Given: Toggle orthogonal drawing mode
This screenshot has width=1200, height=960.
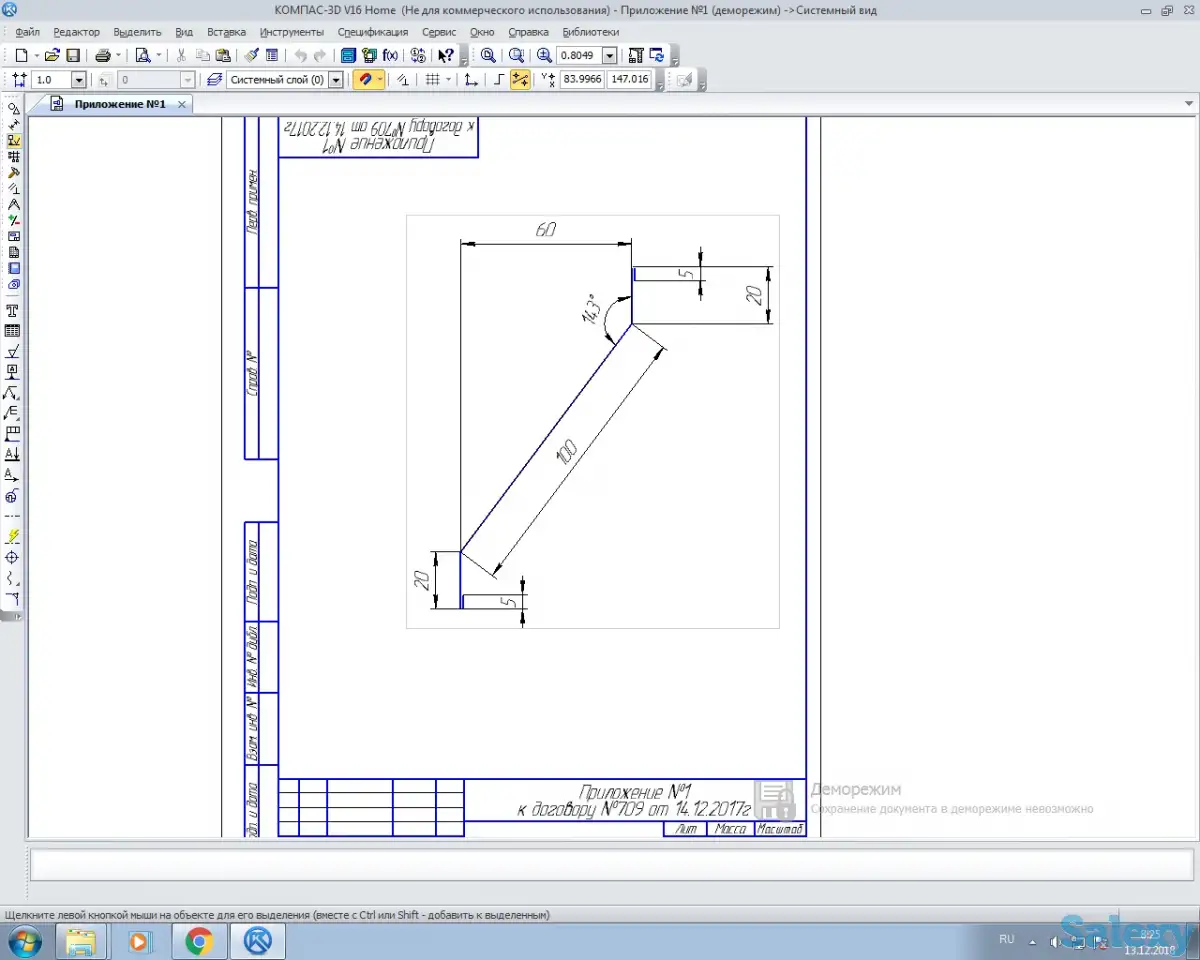Looking at the screenshot, I should pyautogui.click(x=498, y=80).
